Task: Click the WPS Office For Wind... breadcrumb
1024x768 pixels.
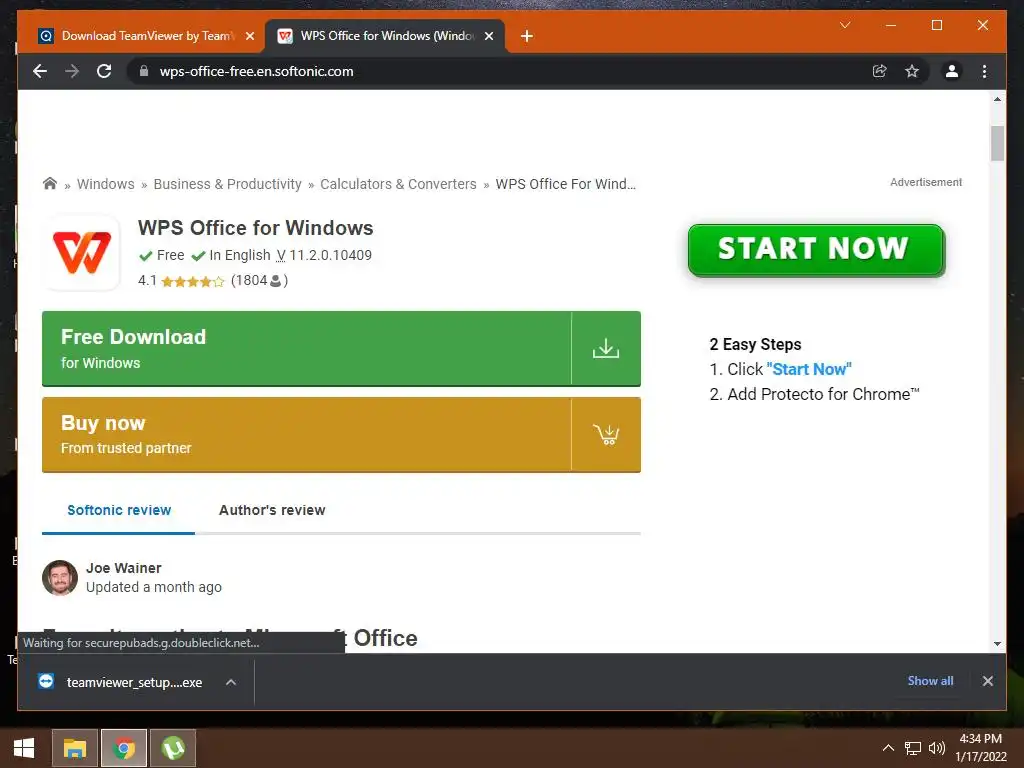Action: [566, 184]
